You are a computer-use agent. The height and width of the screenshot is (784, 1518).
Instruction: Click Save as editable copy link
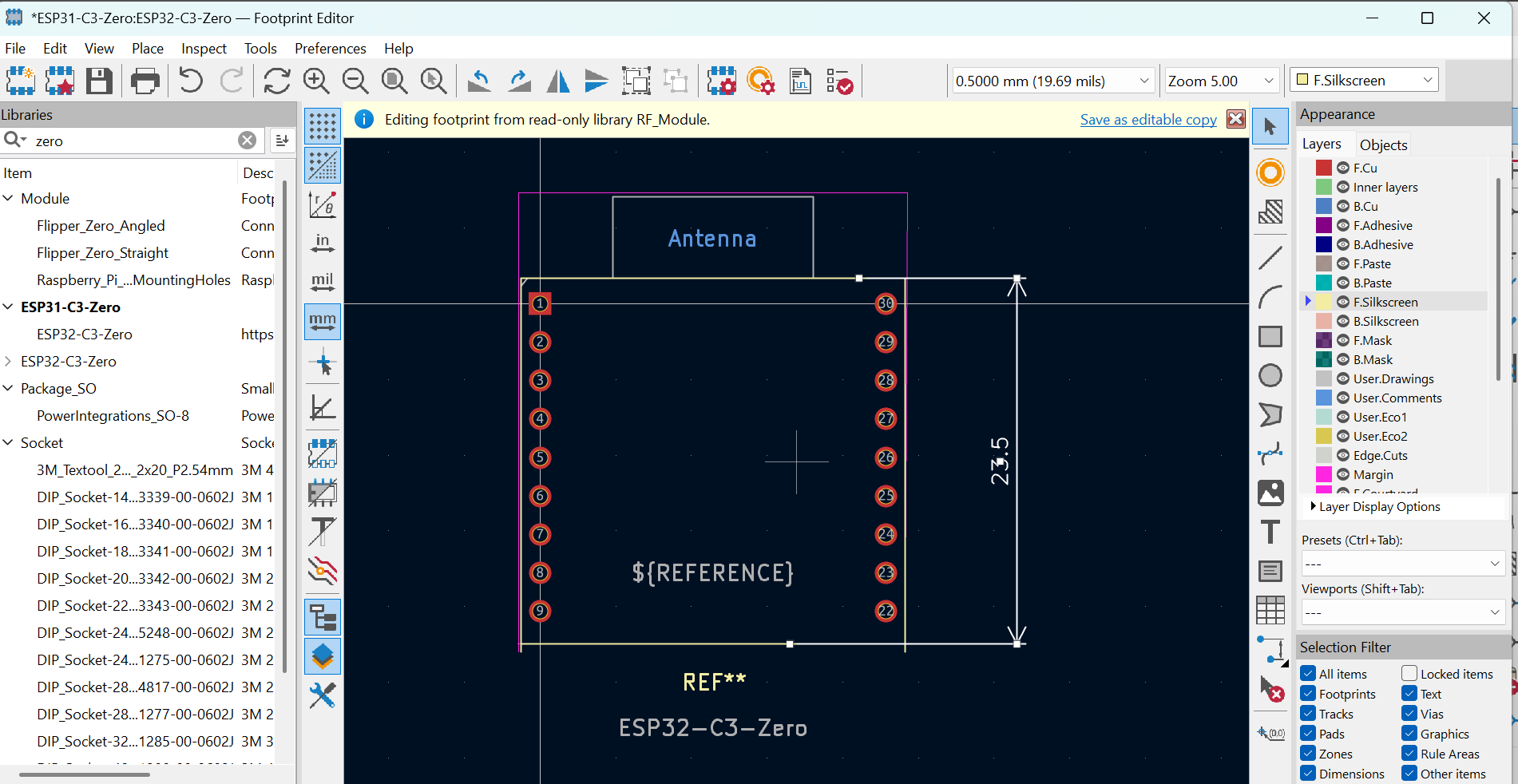coord(1148,119)
